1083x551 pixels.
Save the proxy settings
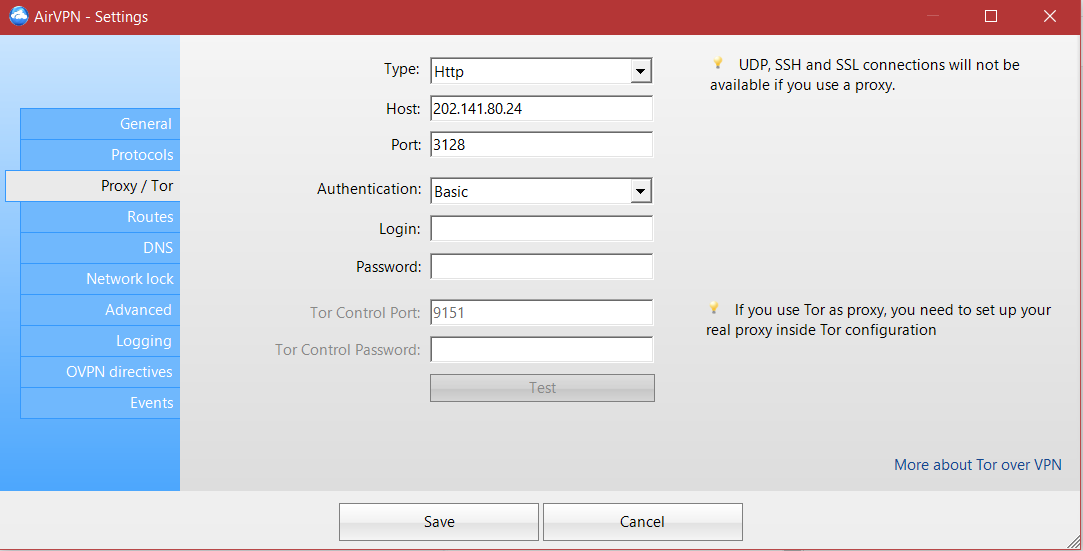439,522
